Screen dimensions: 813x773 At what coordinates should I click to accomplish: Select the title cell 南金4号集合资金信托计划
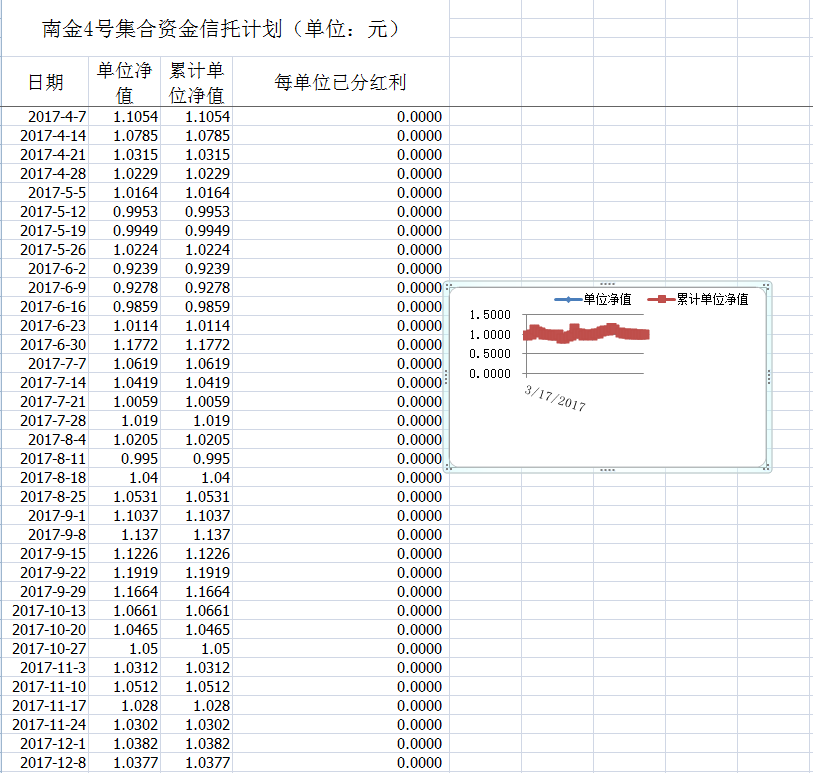[x=222, y=29]
